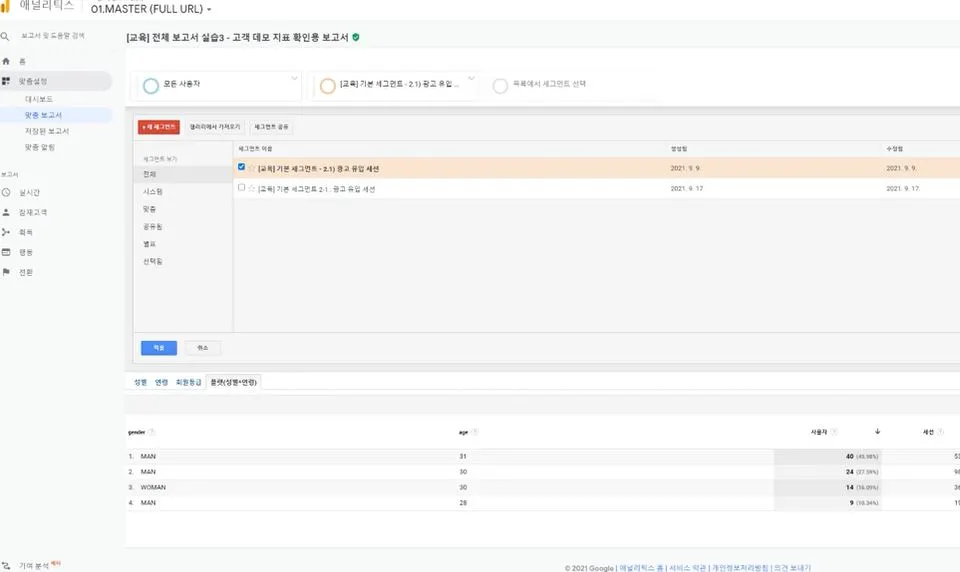The image size is (960, 572).
Task: Open the 전환 conversions flag icon
Action: (x=6, y=272)
